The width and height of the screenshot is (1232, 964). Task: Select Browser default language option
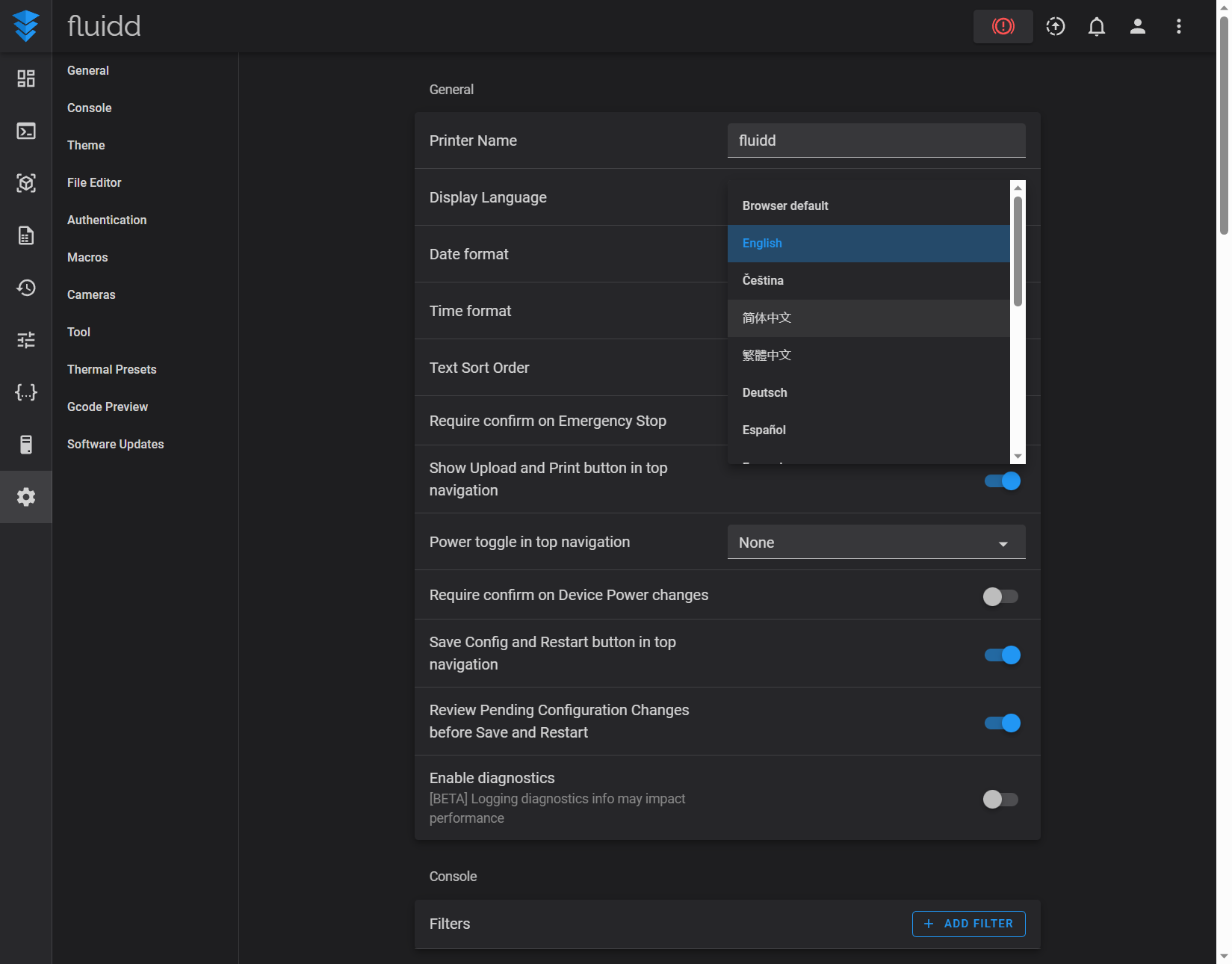[x=869, y=206]
